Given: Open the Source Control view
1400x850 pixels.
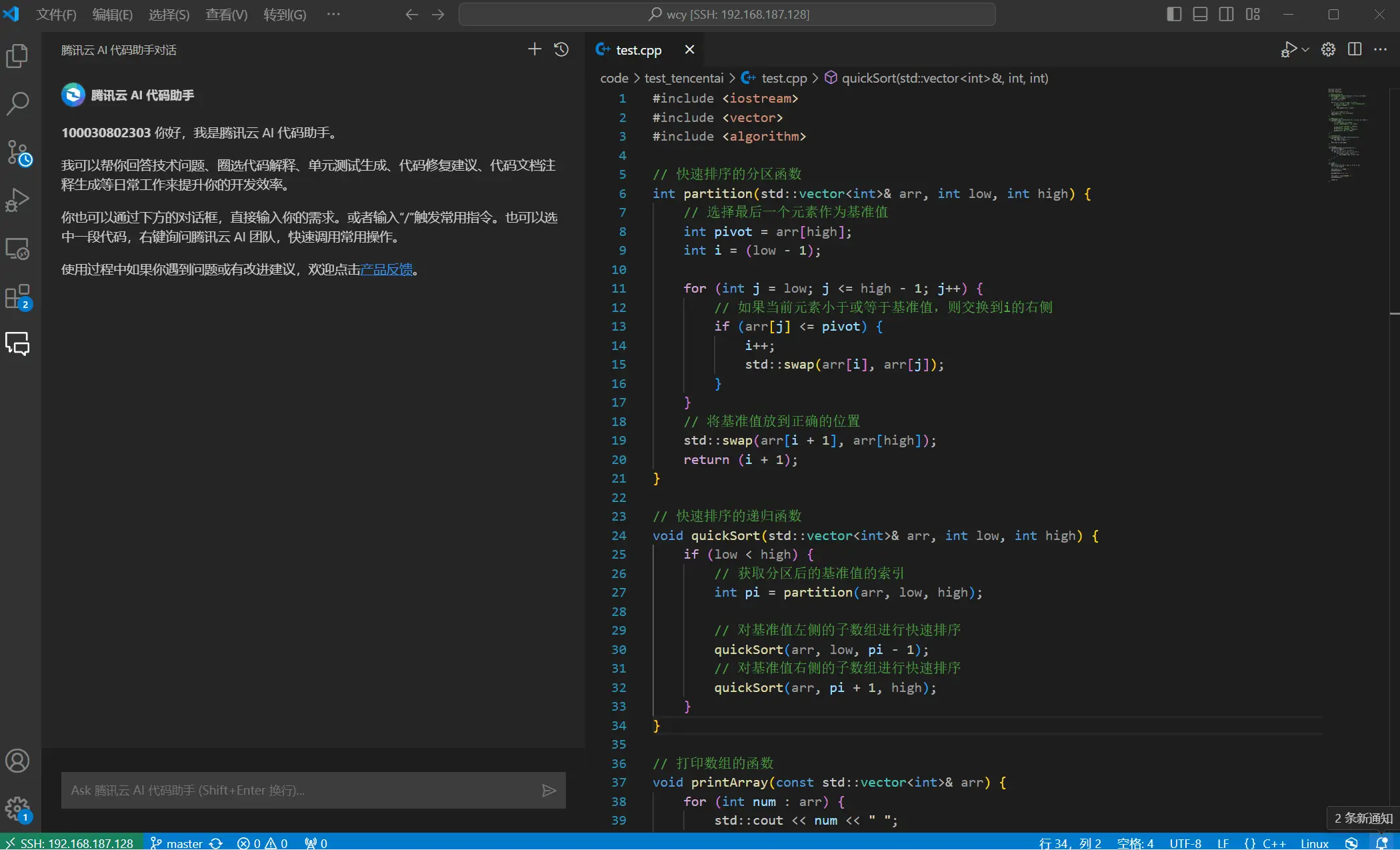Looking at the screenshot, I should (x=17, y=153).
